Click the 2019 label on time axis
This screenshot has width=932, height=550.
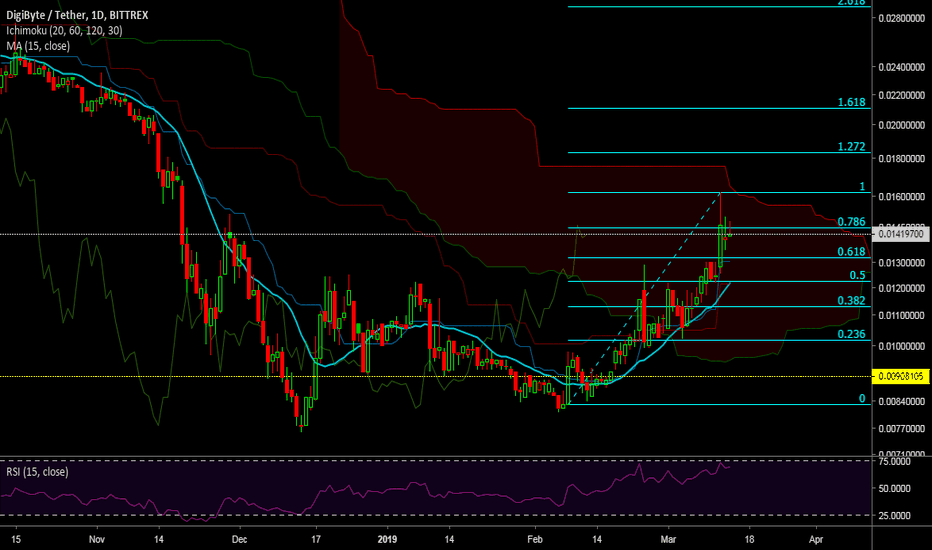(387, 539)
